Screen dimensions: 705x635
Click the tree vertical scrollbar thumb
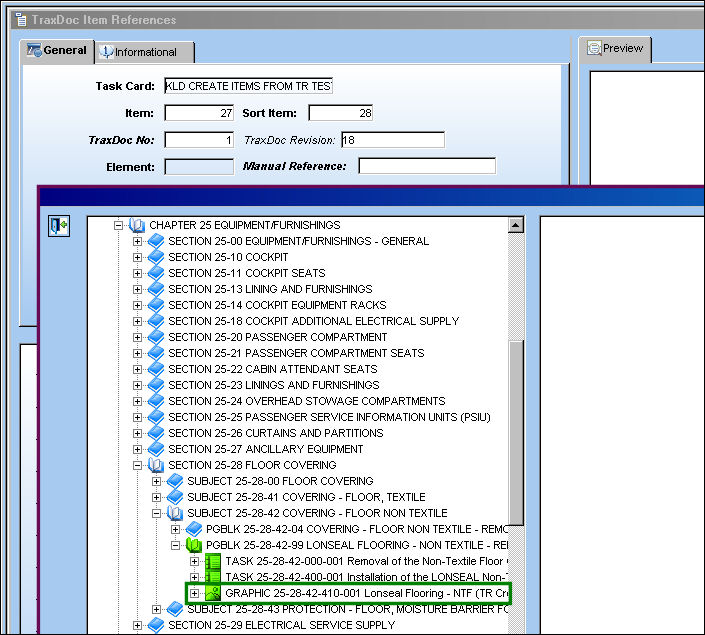coord(516,433)
